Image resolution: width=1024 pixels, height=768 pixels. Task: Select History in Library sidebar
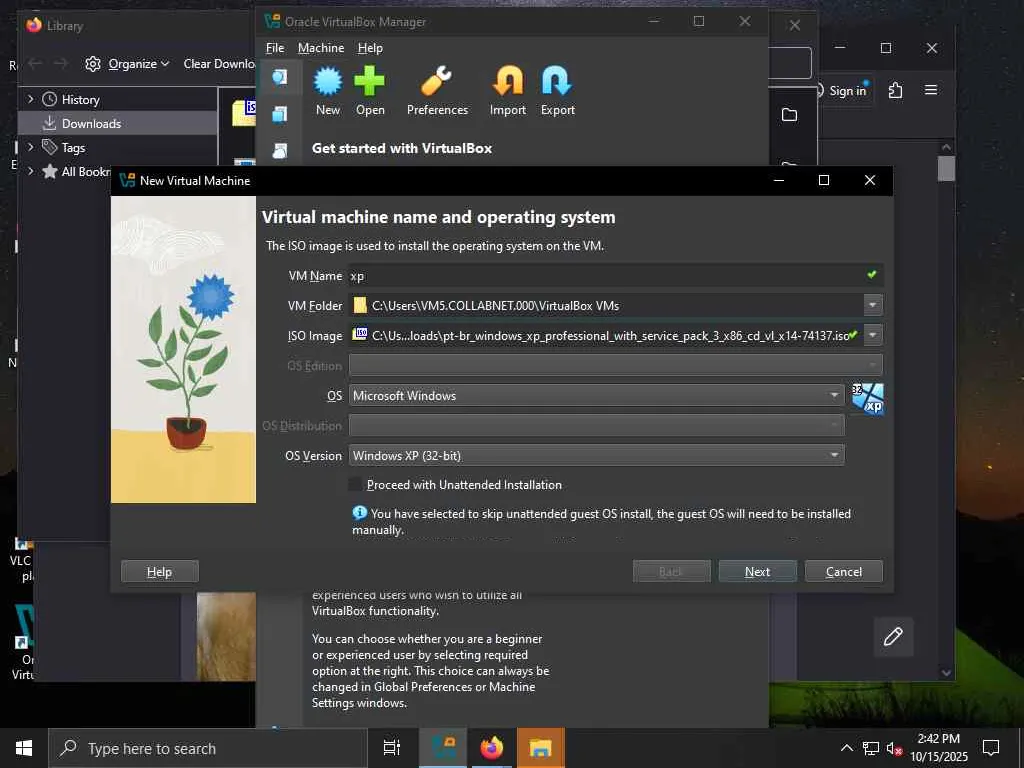(x=80, y=99)
